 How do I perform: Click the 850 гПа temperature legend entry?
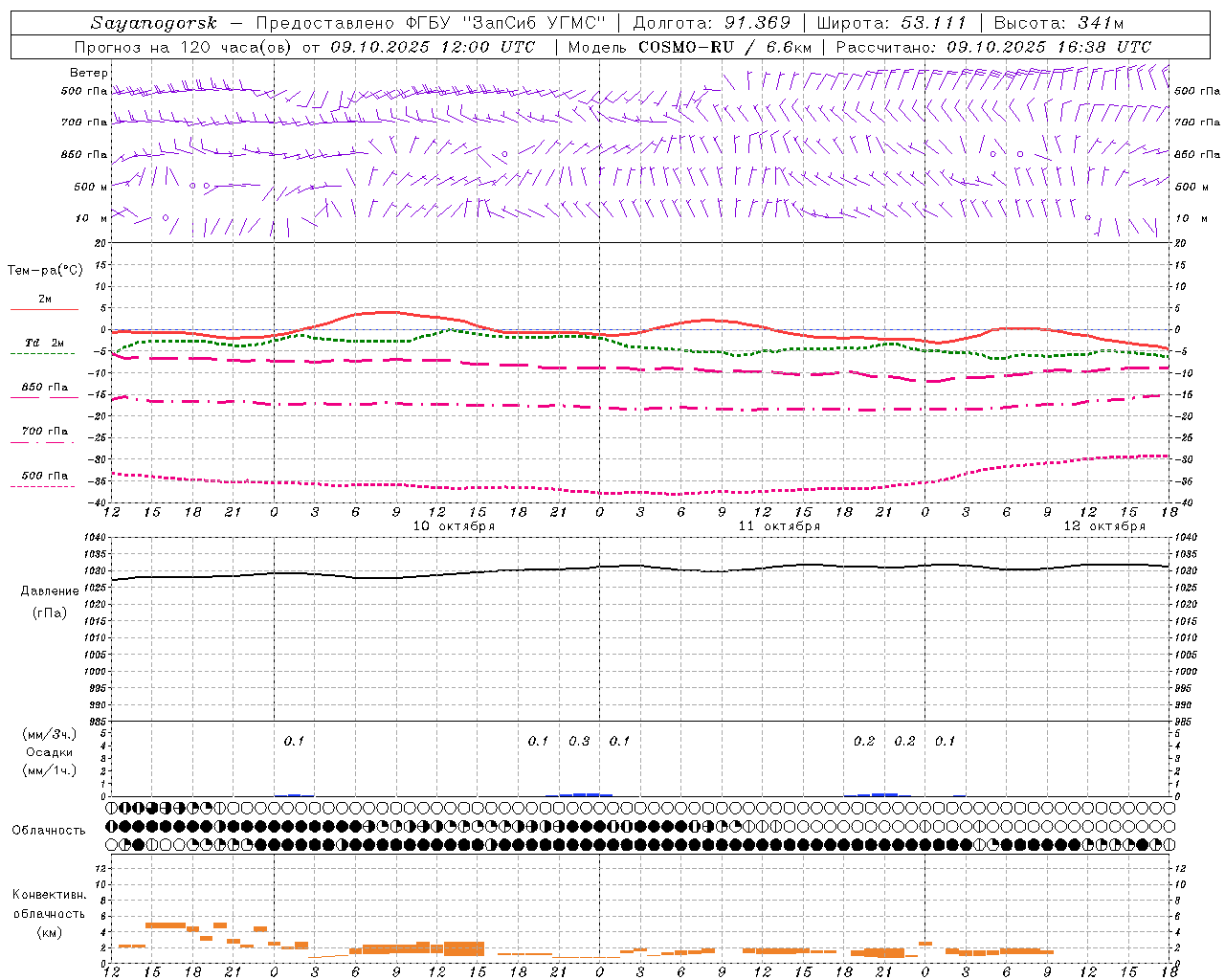click(44, 388)
